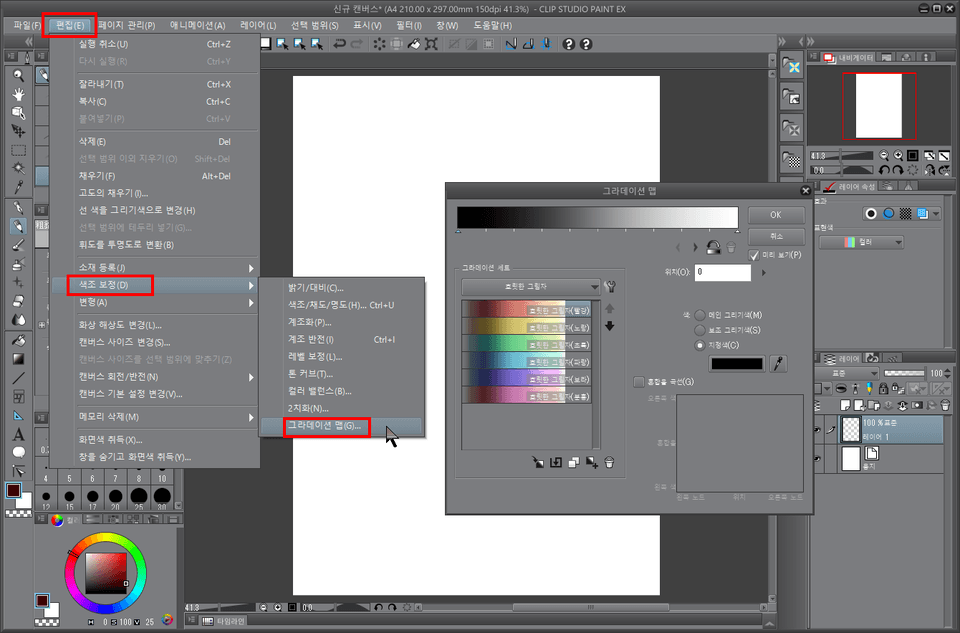This screenshot has height=633, width=960.
Task: Select Sub drawing color (S) radio
Action: (700, 331)
